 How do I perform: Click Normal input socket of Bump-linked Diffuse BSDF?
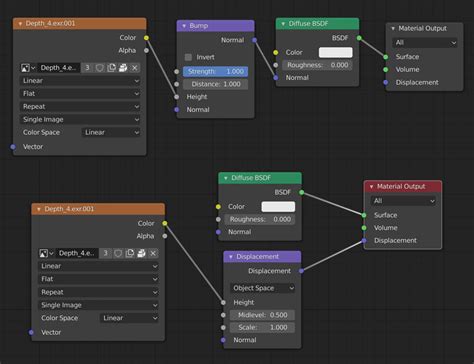pos(276,78)
